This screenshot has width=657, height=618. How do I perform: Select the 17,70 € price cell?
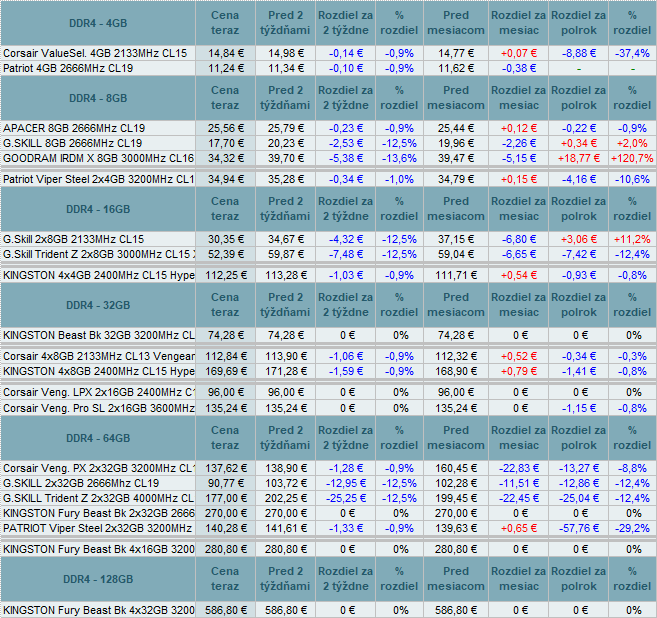[225, 143]
